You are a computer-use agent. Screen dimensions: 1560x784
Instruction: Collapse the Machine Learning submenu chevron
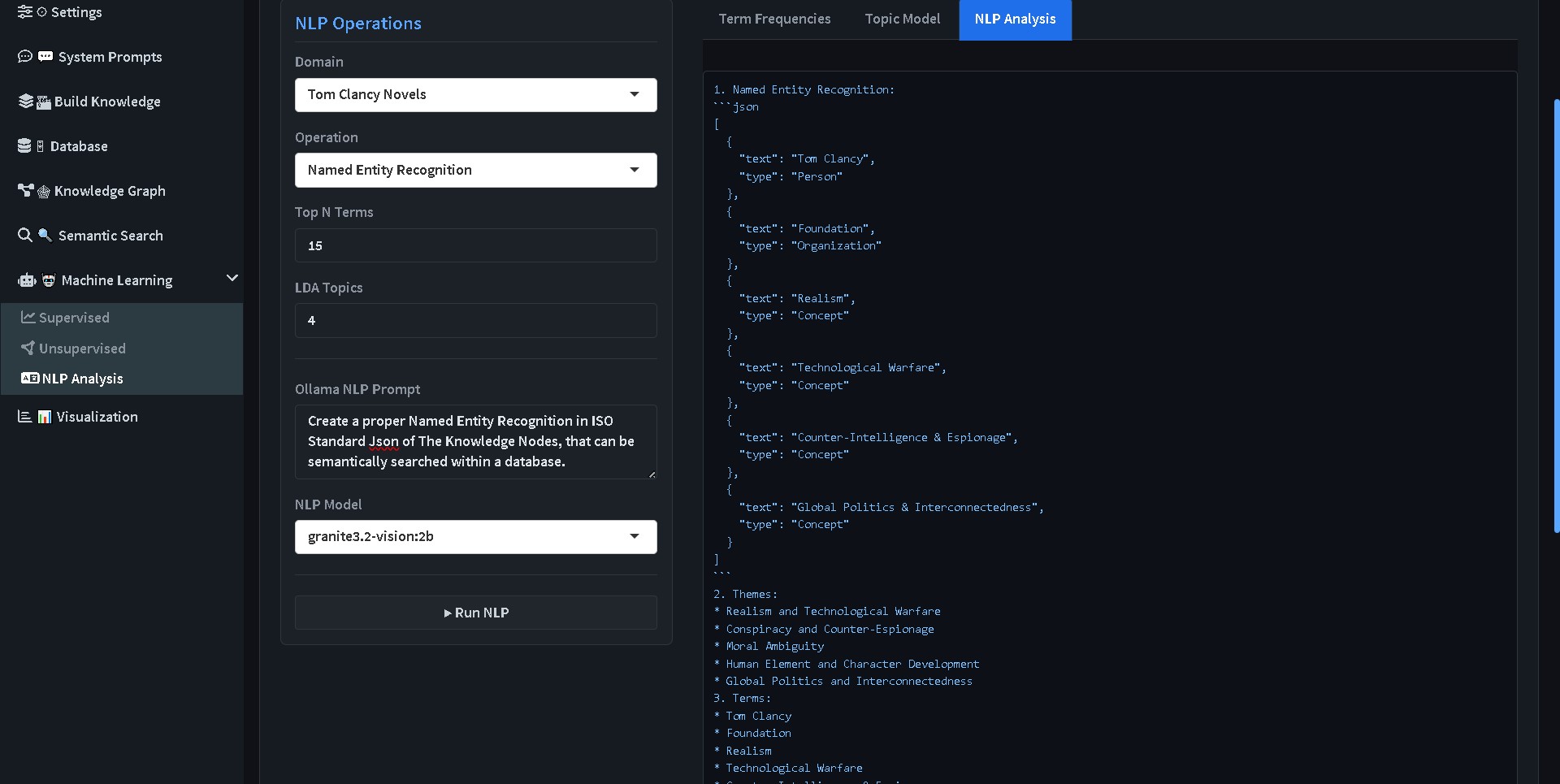[x=232, y=279]
